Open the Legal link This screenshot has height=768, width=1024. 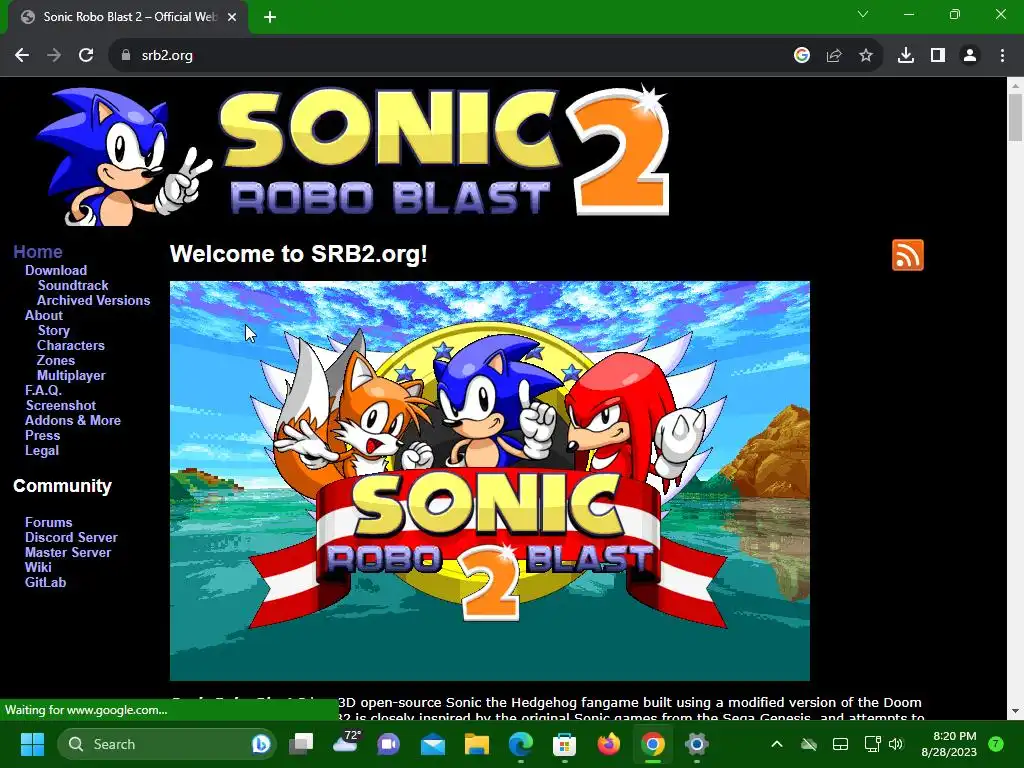pos(42,451)
